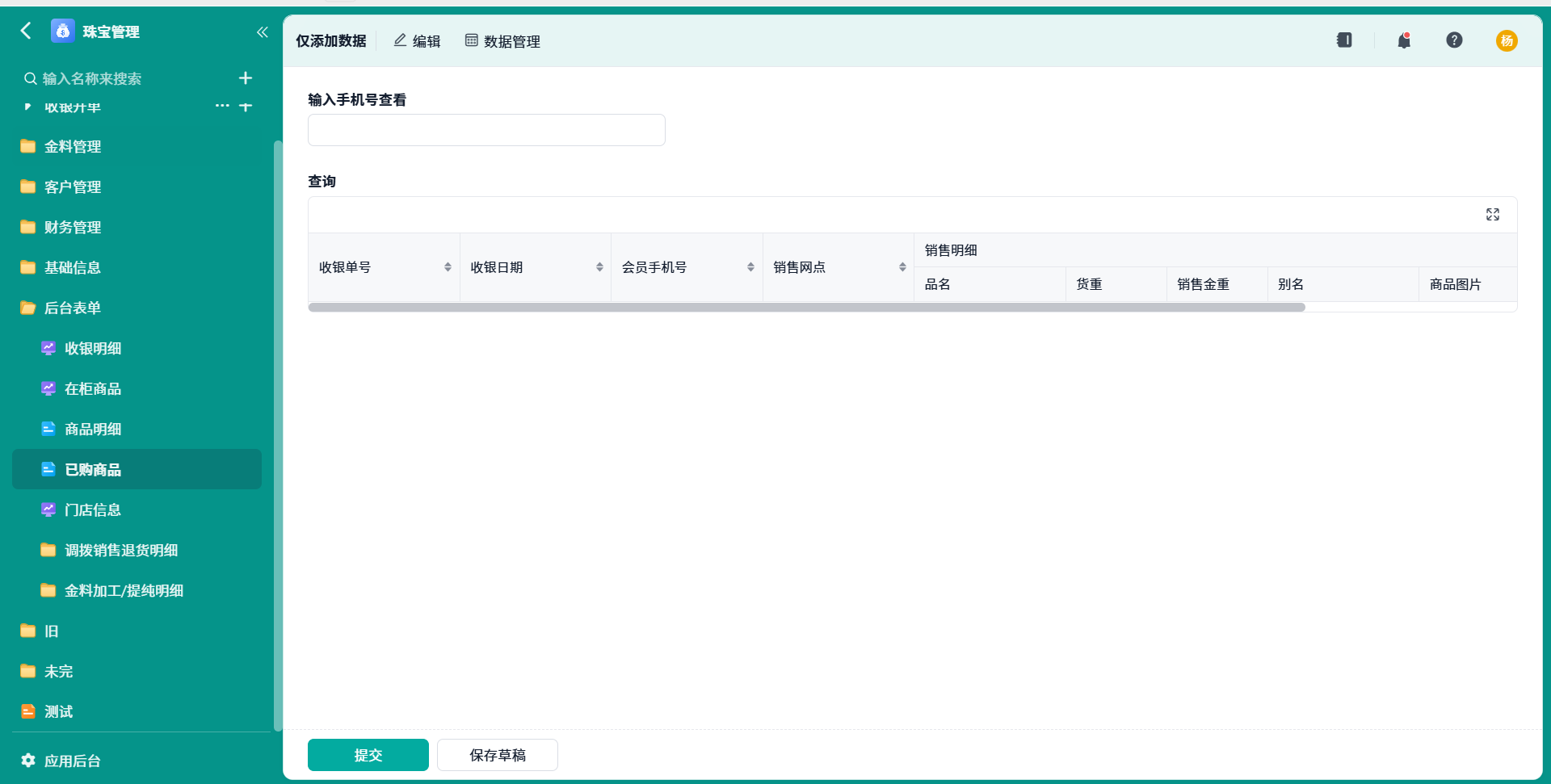Click the 销售金重 column header
Image resolution: width=1551 pixels, height=784 pixels.
[x=1217, y=284]
